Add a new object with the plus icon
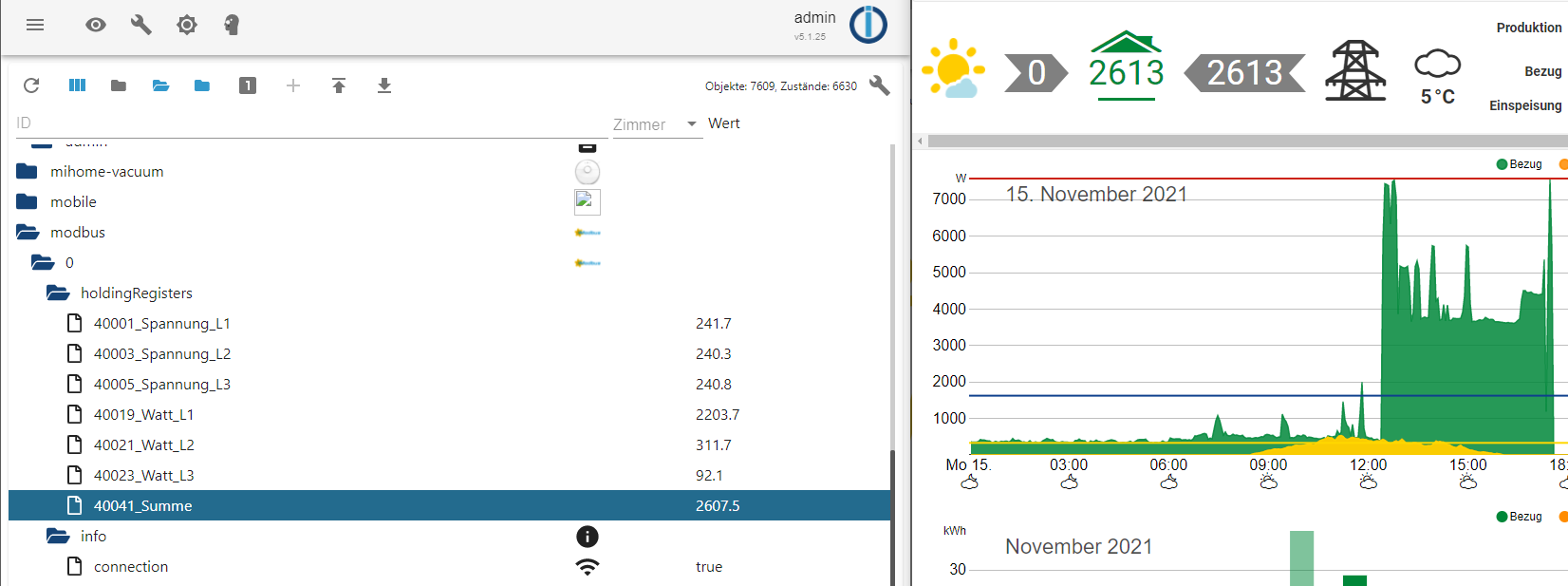The height and width of the screenshot is (586, 1568). pos(293,85)
